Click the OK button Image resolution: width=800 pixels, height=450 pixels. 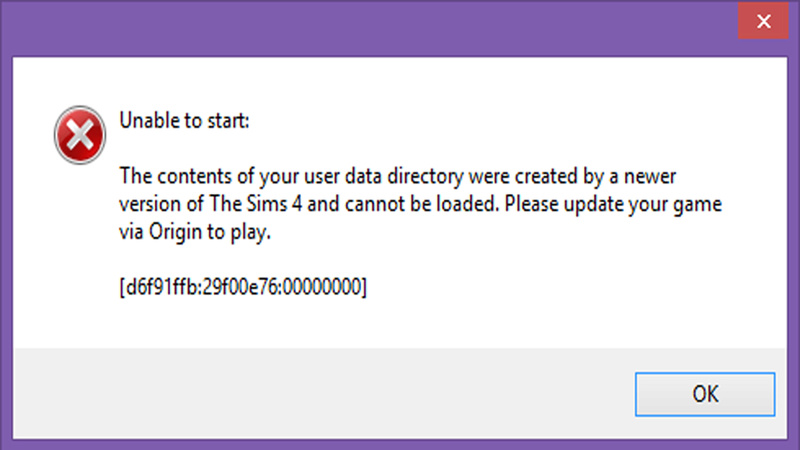[705, 394]
